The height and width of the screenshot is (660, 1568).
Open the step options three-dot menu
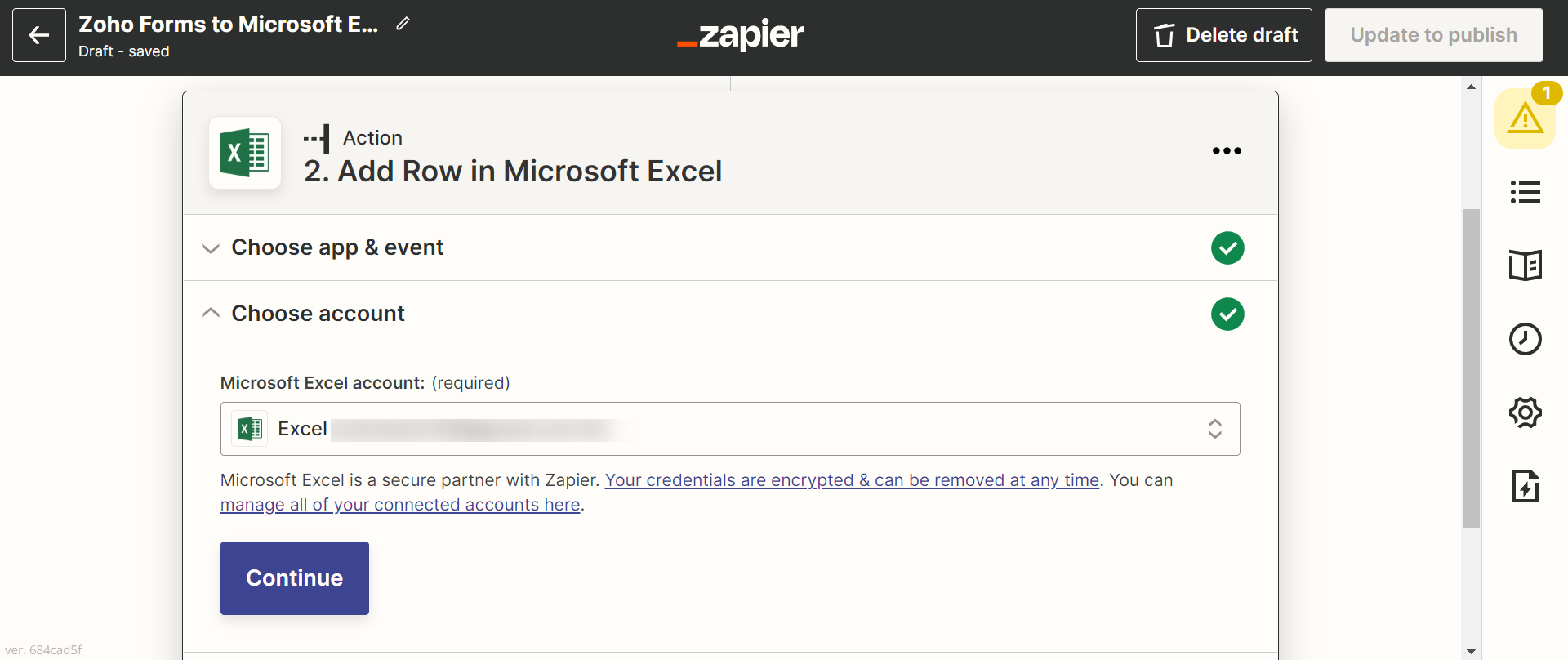1227,151
